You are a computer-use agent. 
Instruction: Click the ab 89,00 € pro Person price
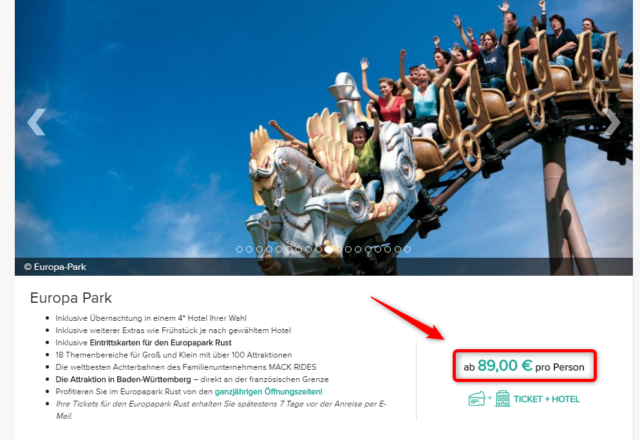pyautogui.click(x=524, y=366)
